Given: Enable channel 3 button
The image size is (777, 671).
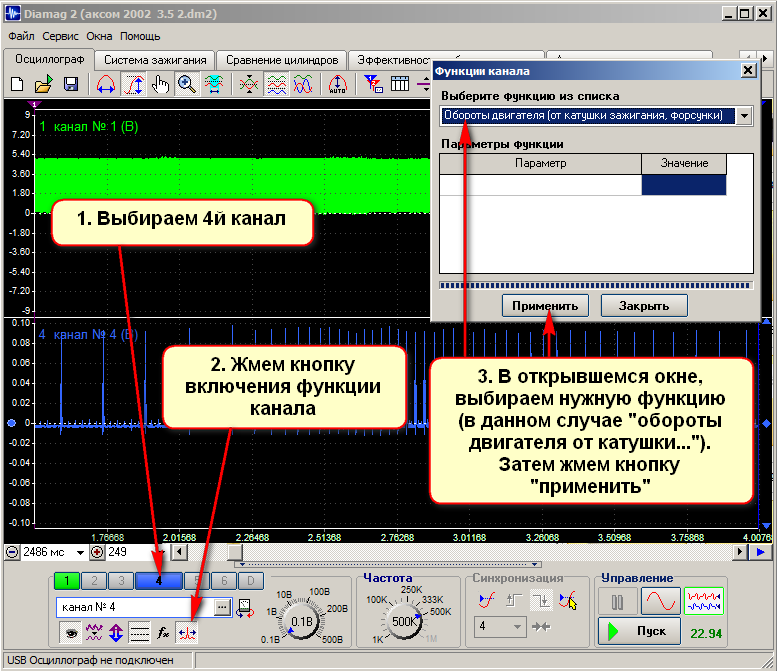Looking at the screenshot, I should (x=121, y=581).
